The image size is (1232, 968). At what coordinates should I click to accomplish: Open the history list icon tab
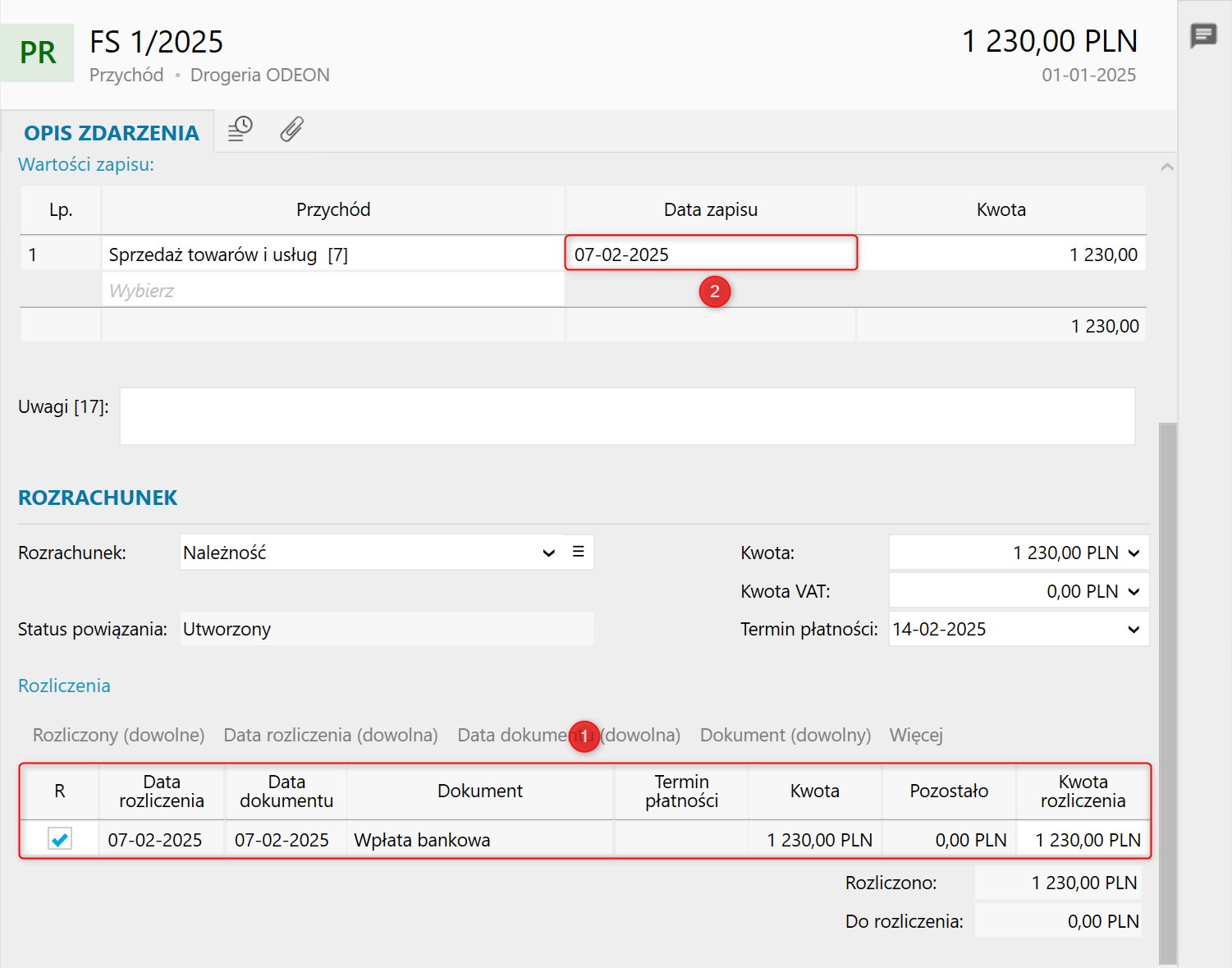(x=240, y=129)
